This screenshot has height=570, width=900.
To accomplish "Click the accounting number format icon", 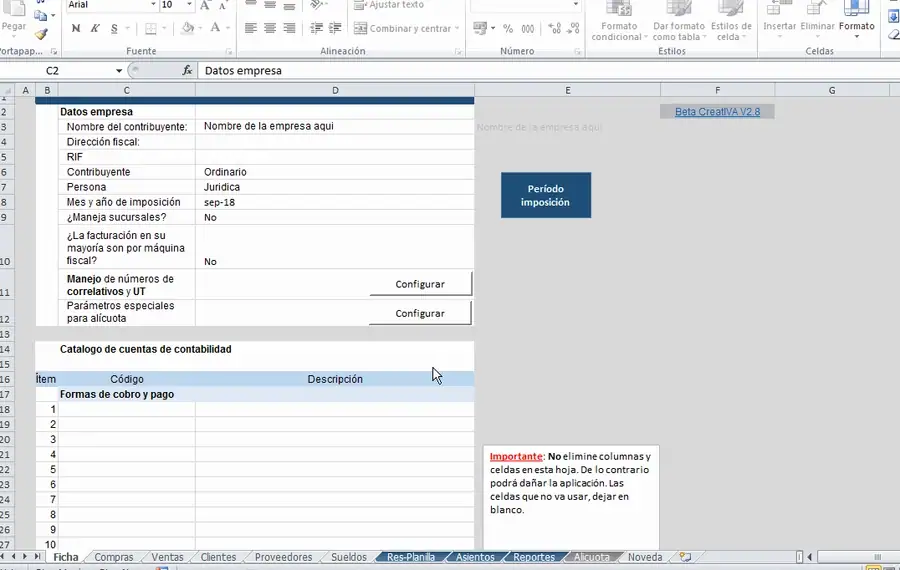I will tap(480, 28).
